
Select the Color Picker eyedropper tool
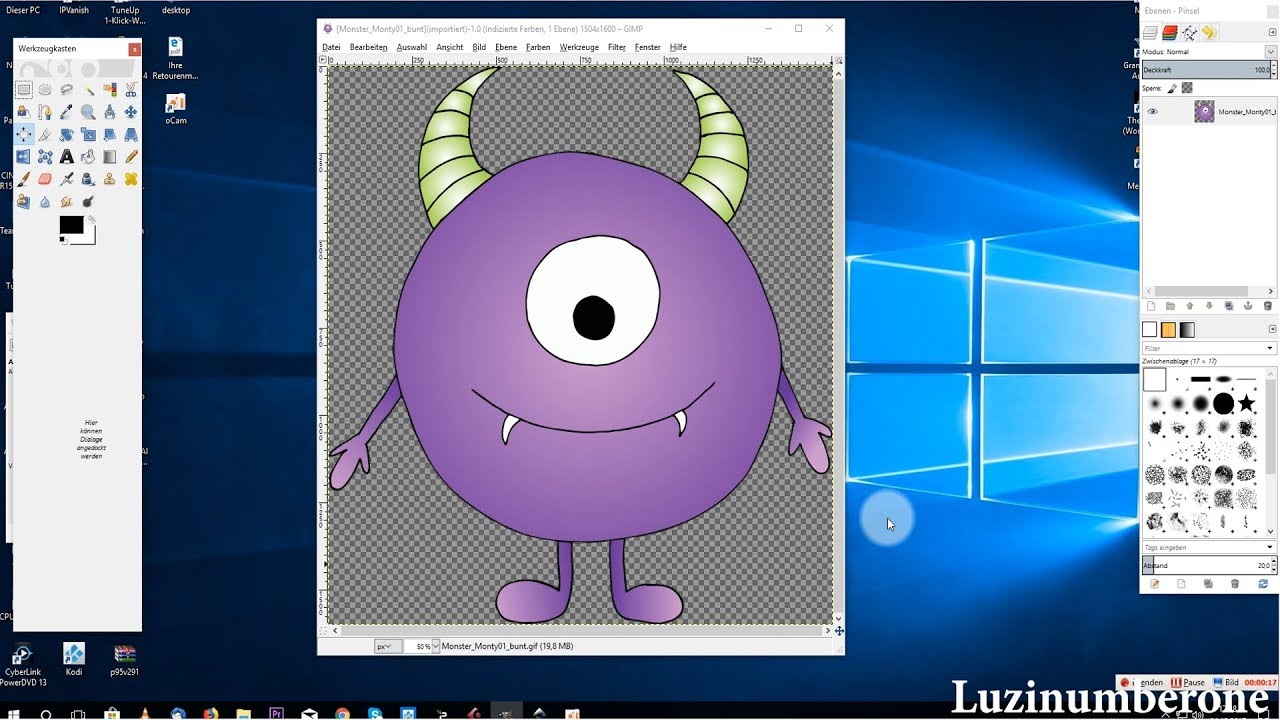coord(66,112)
